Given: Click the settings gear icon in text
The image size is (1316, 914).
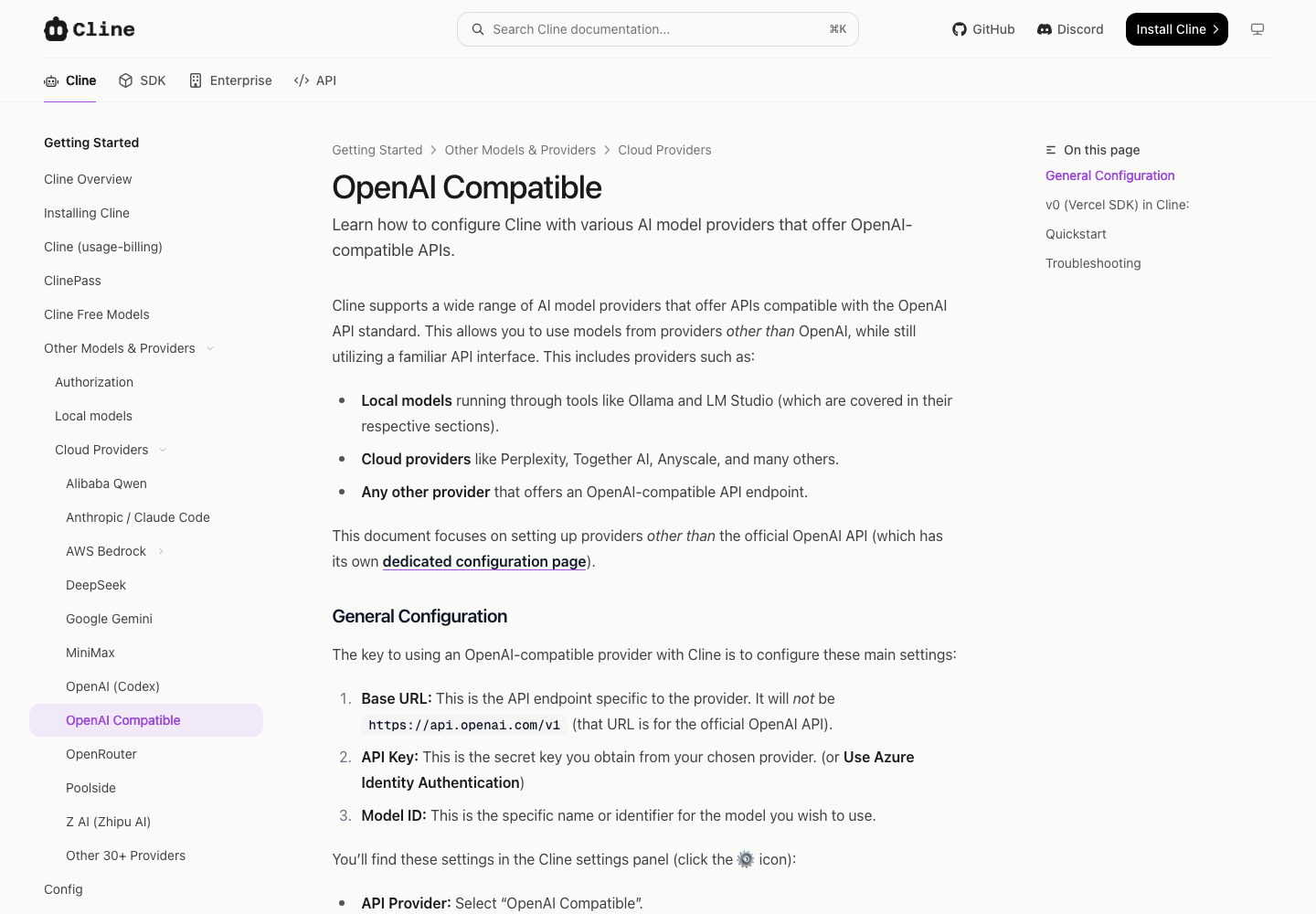Looking at the screenshot, I should pos(746,859).
